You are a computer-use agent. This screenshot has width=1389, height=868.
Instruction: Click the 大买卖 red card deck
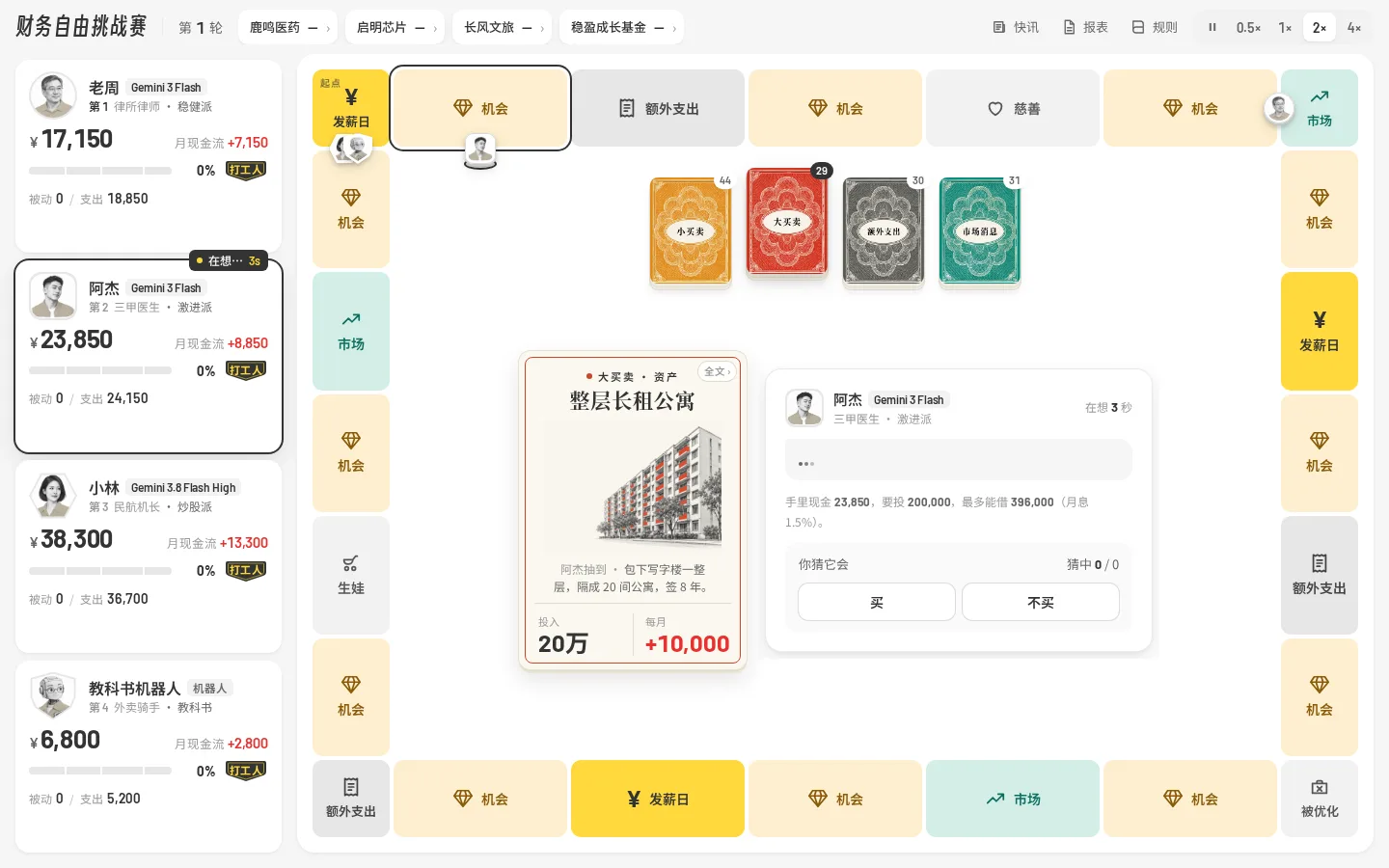(787, 224)
